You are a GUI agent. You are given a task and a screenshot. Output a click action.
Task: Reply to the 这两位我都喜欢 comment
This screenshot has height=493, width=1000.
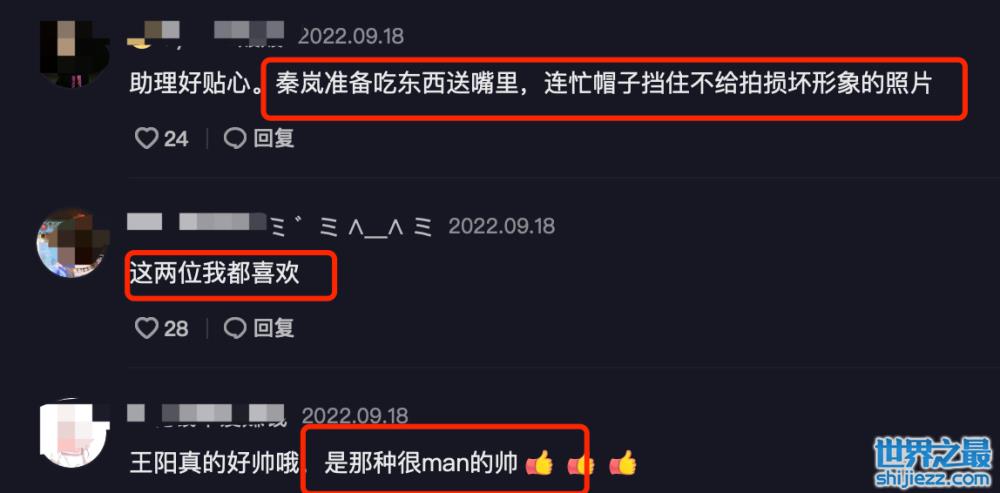259,328
